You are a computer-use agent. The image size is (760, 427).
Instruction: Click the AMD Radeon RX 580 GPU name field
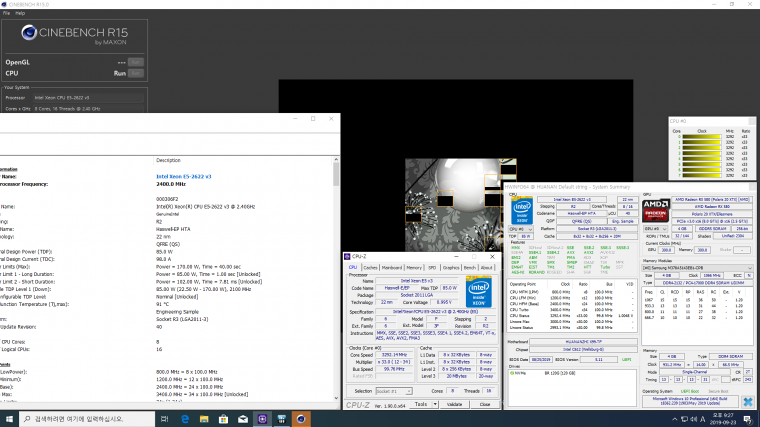712,206
